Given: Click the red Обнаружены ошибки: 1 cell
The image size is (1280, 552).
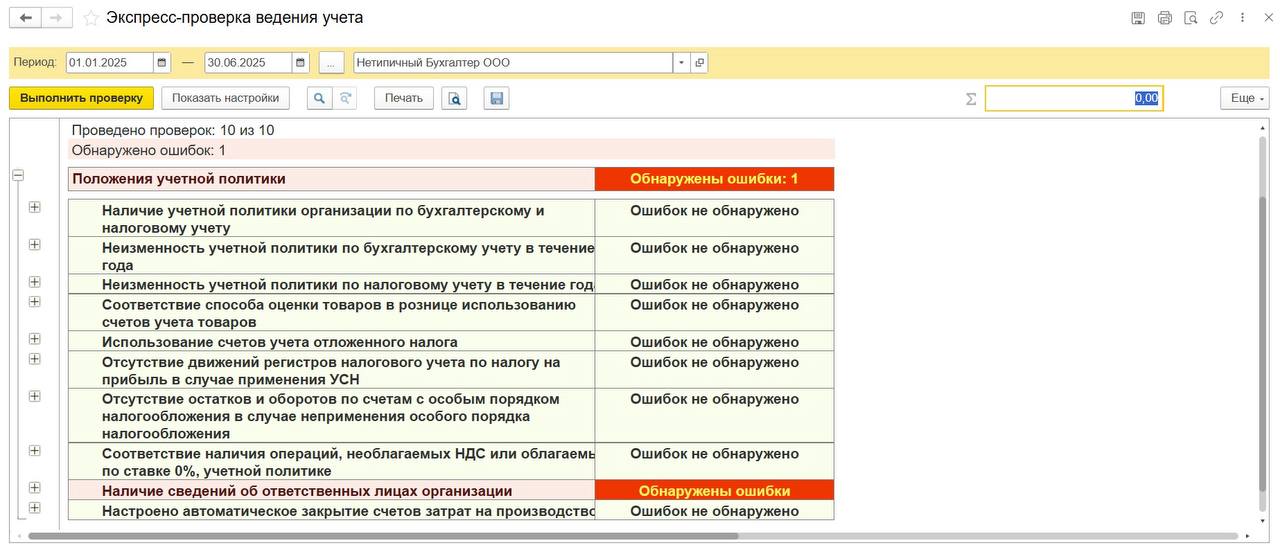Looking at the screenshot, I should (x=714, y=179).
